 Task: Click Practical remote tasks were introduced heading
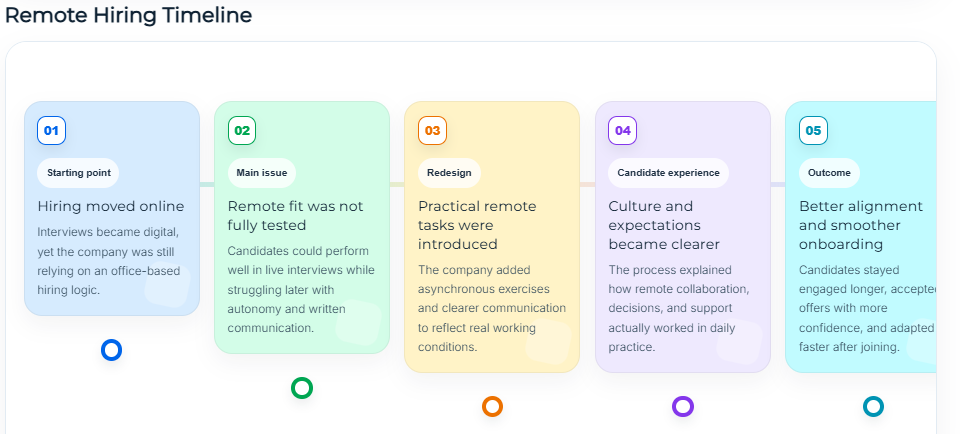point(477,225)
